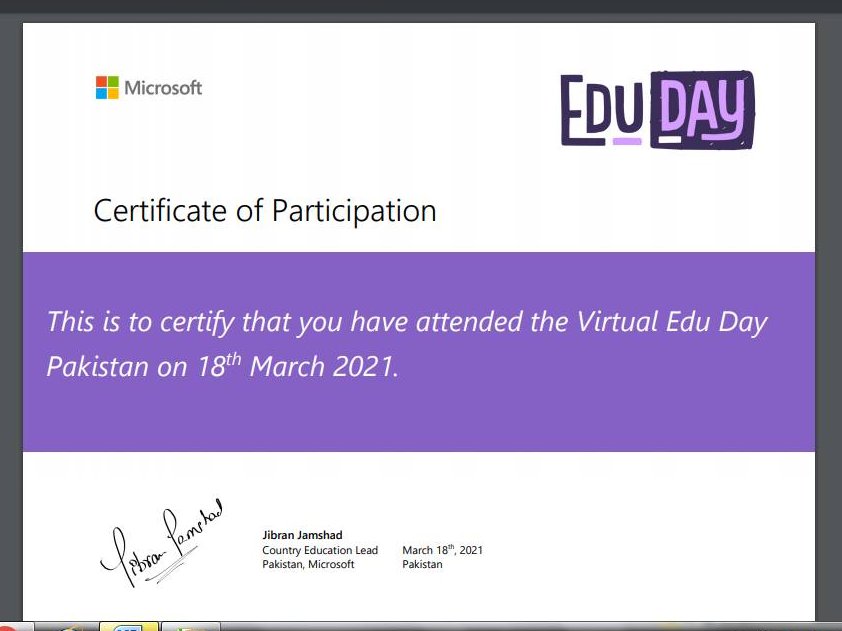Click the Edu Day logo graphic
The image size is (842, 631).
[657, 110]
